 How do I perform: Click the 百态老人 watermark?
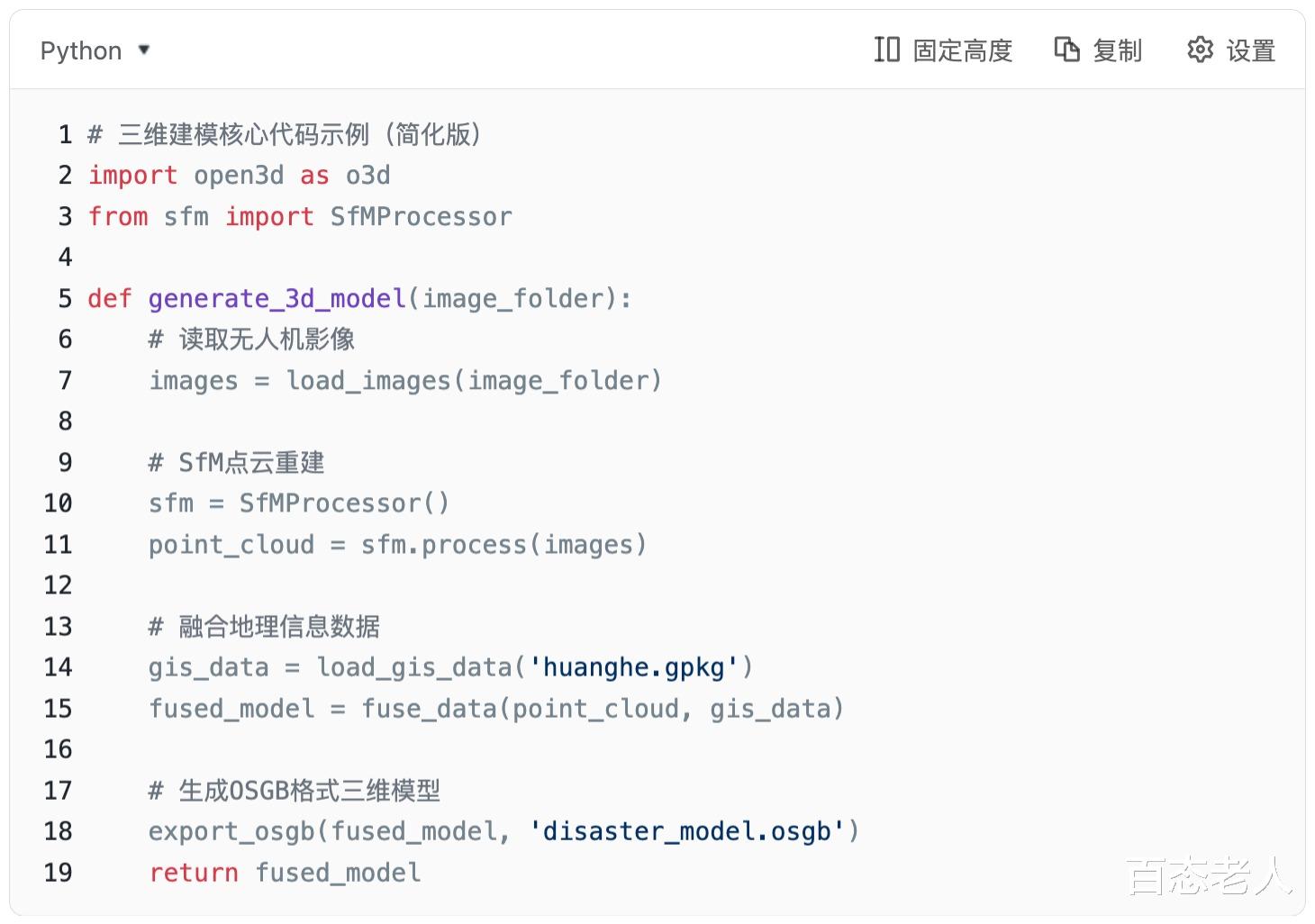click(x=1208, y=876)
